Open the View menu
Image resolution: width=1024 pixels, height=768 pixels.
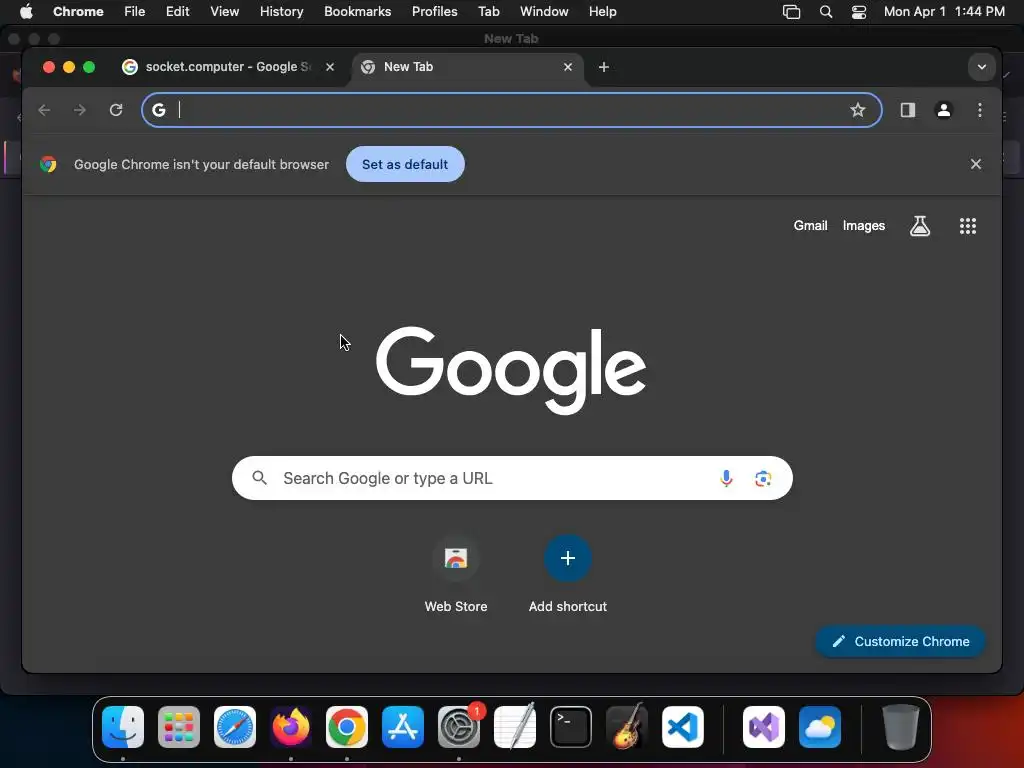(x=224, y=11)
